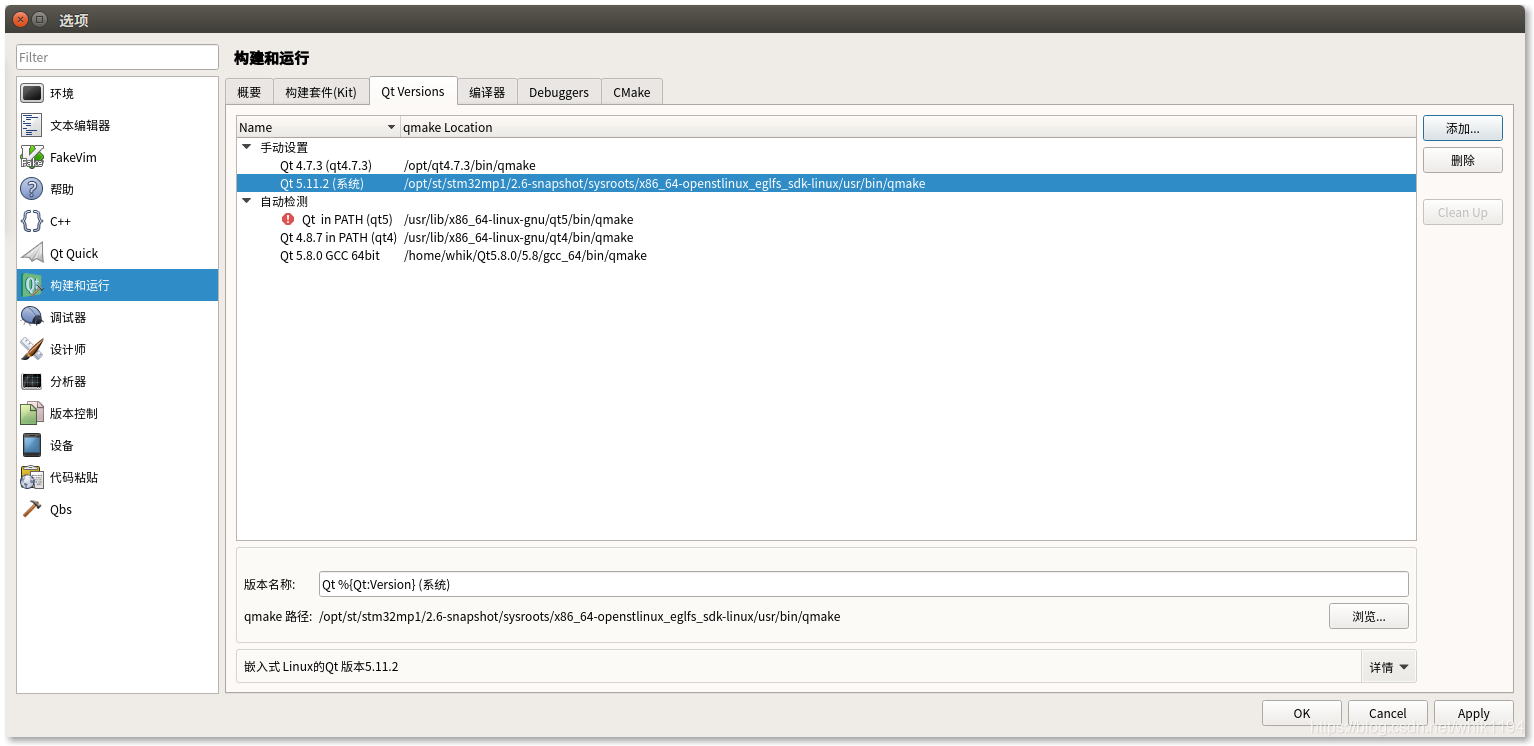1534x746 pixels.
Task: Collapse the 手动设置 (Manual) tree group
Action: pyautogui.click(x=247, y=147)
